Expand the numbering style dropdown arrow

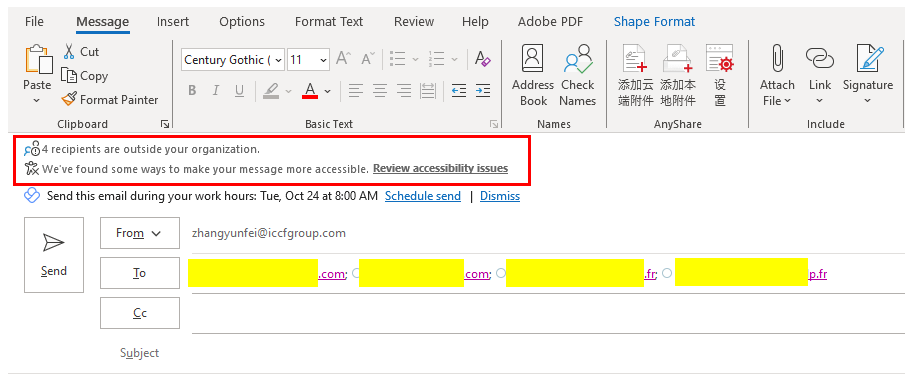click(x=455, y=59)
